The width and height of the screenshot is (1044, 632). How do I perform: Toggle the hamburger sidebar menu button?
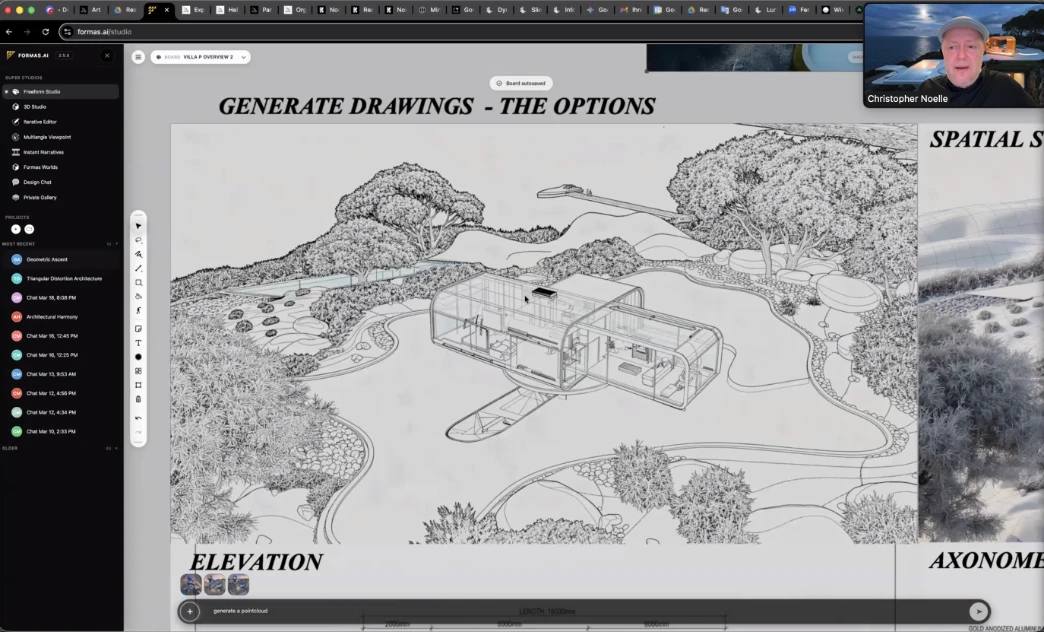pyautogui.click(x=138, y=57)
